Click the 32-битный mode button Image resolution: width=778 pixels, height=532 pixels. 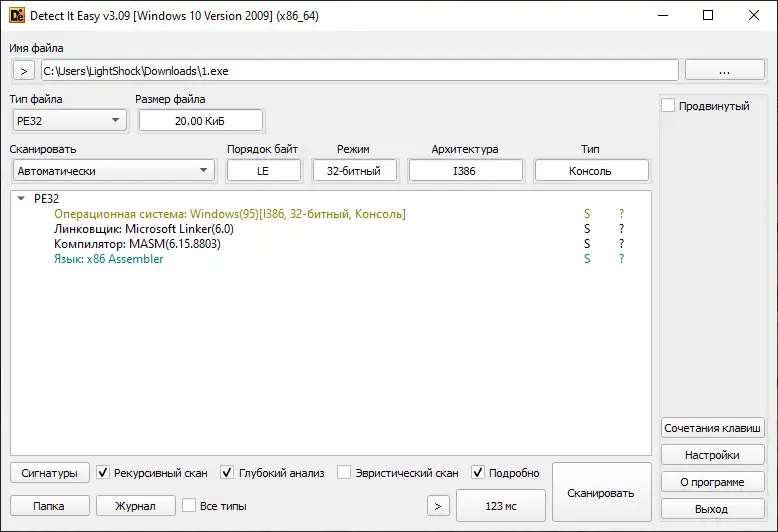click(354, 171)
